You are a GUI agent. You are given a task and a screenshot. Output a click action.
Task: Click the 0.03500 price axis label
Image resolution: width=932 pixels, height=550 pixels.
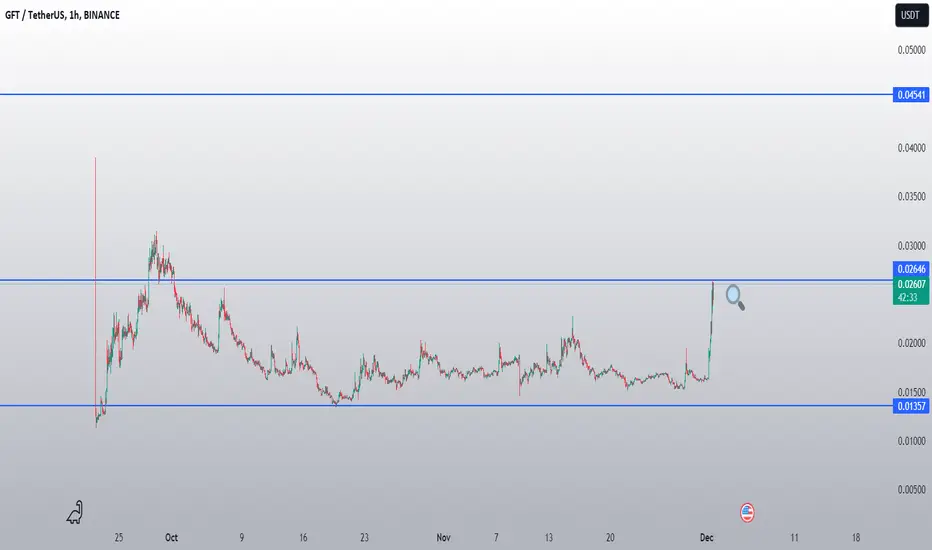(911, 196)
